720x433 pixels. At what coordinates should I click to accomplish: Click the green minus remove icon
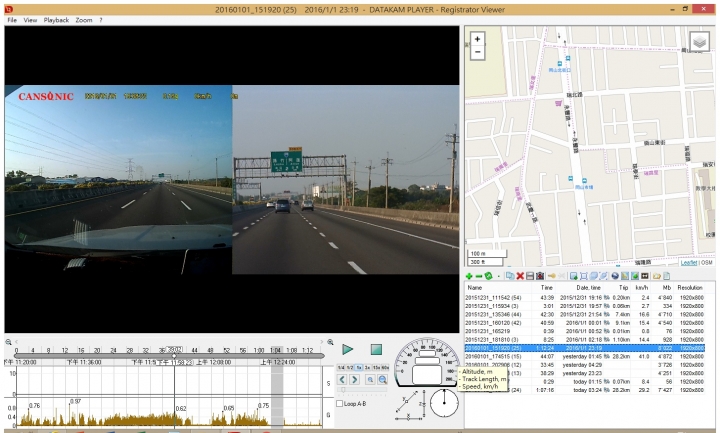pos(479,276)
